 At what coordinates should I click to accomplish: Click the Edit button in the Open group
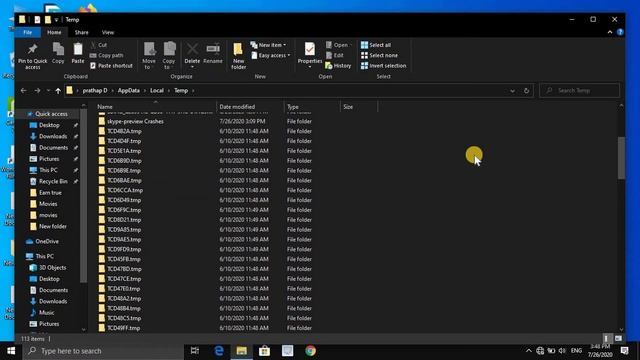[x=335, y=55]
